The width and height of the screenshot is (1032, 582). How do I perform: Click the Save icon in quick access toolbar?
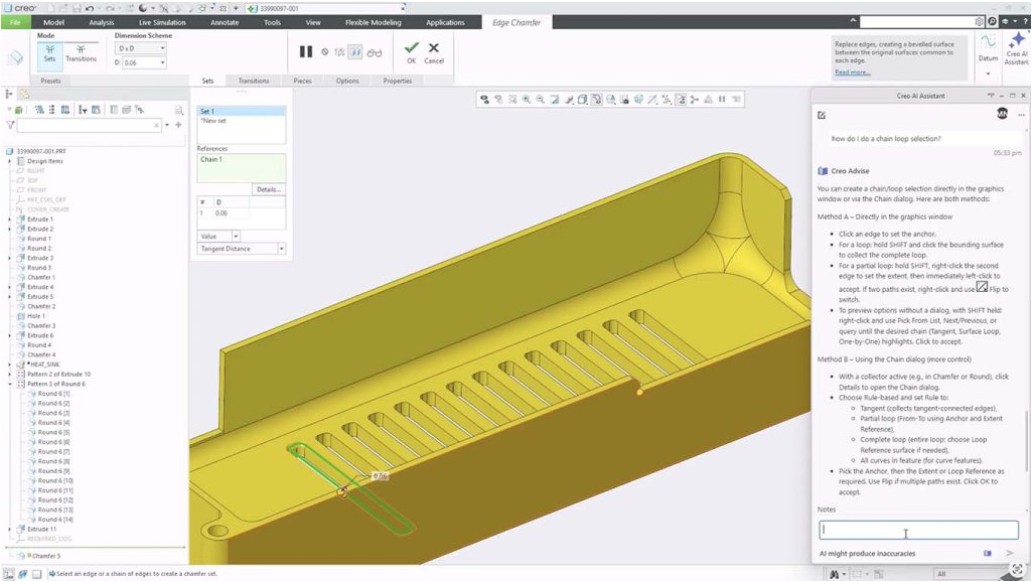click(x=76, y=9)
